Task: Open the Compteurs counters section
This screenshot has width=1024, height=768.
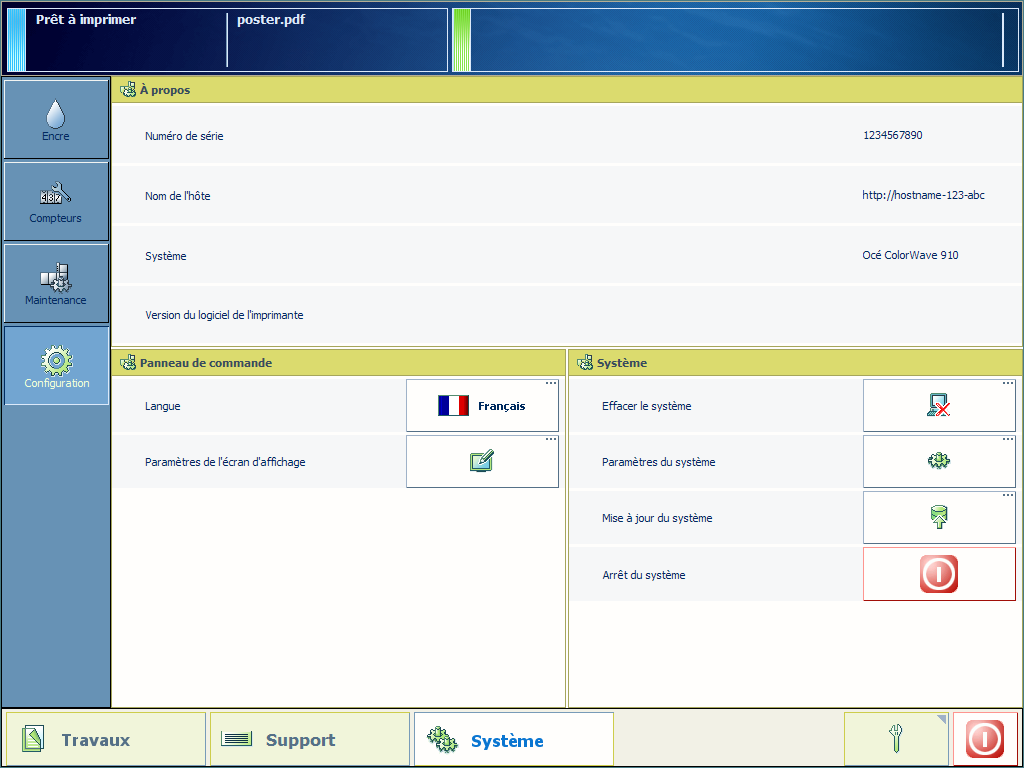Action: [56, 202]
